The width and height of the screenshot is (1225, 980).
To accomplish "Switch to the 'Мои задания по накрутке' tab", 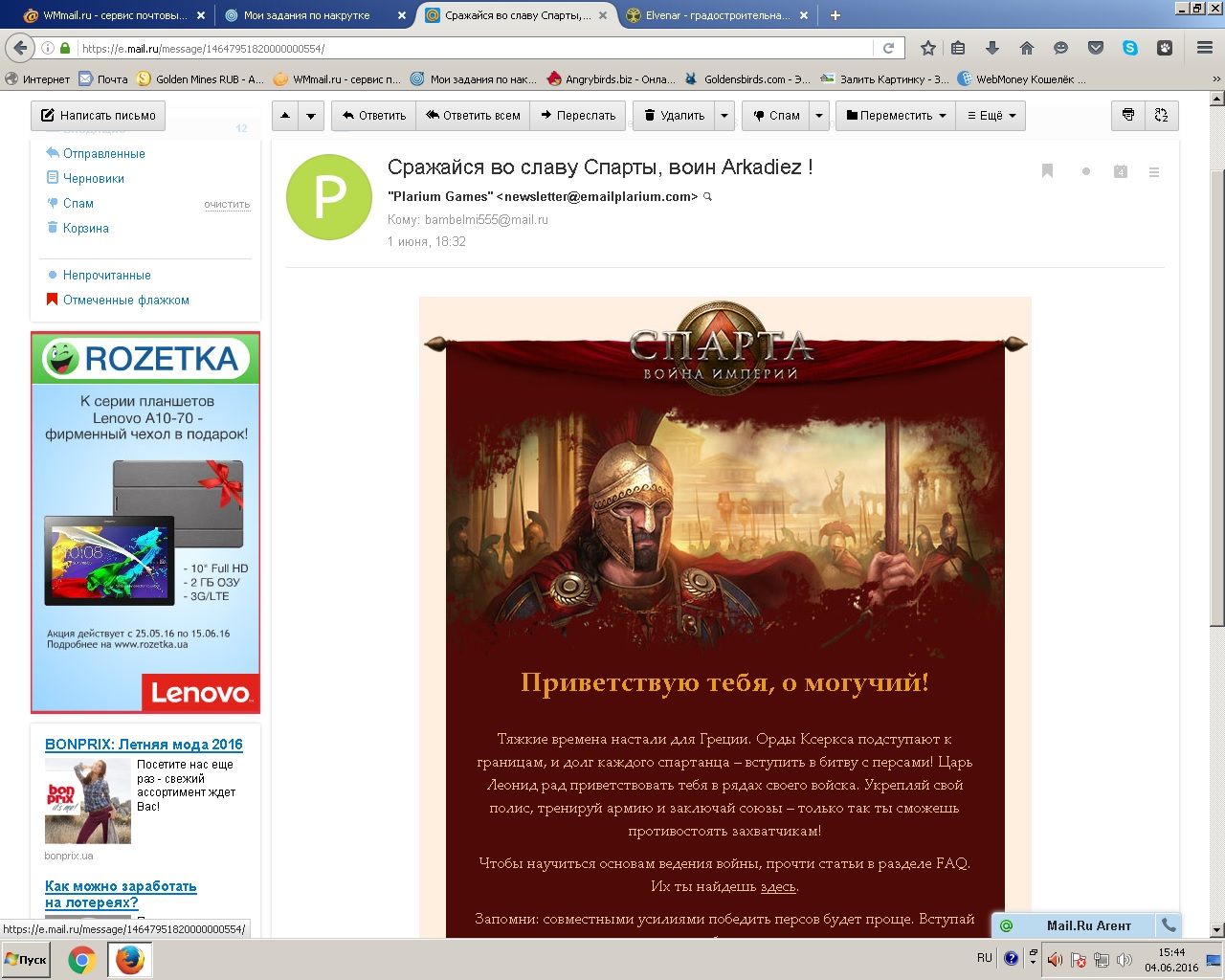I will click(315, 15).
